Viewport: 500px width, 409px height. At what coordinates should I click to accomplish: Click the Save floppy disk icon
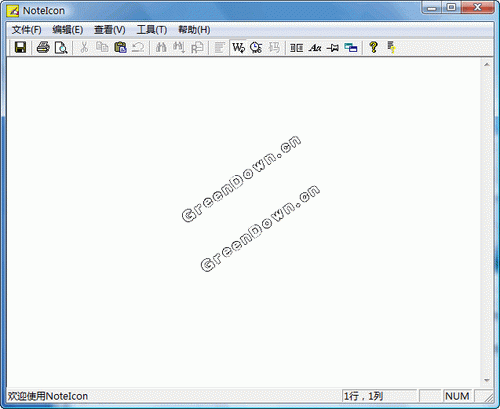(x=20, y=47)
